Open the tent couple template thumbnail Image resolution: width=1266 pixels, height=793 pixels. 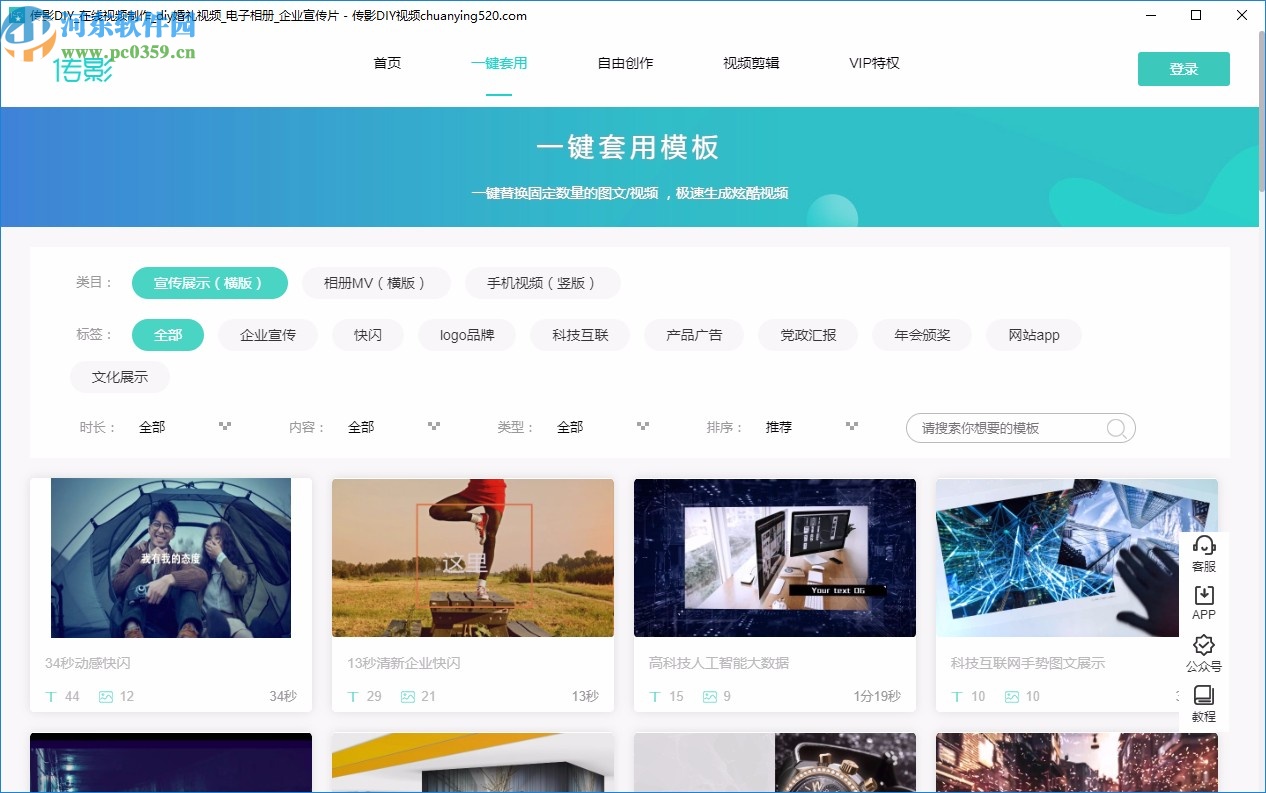point(171,558)
